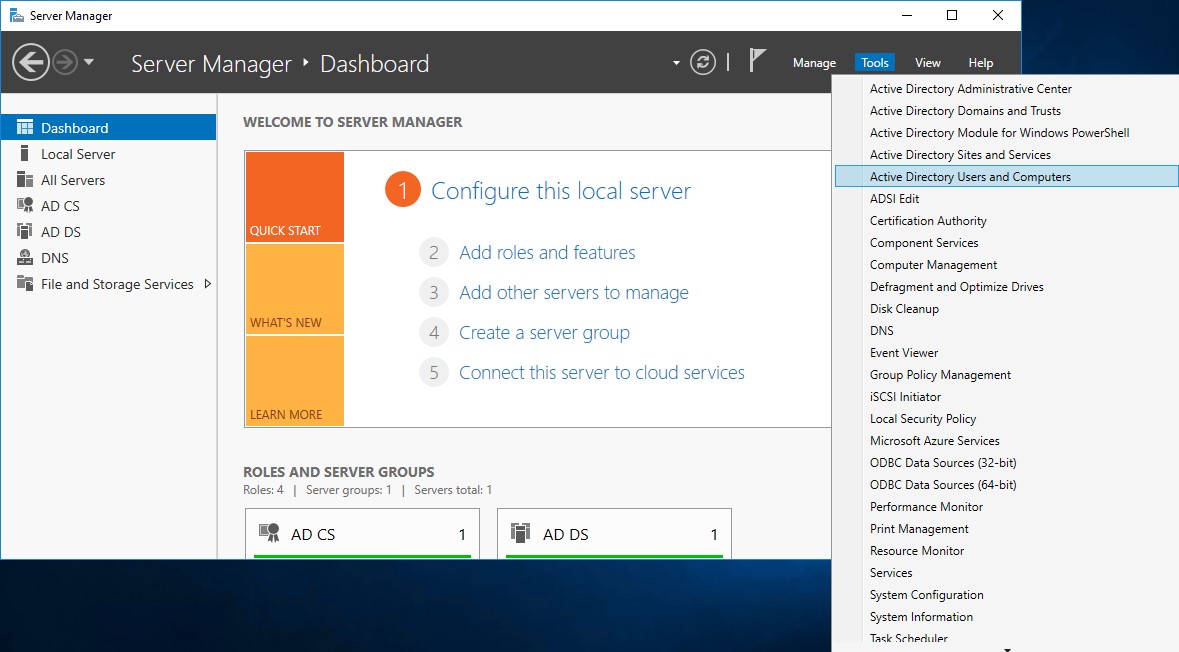Screen dimensions: 1179x652
Task: Click AD DS icon in roles tile
Action: pyautogui.click(x=520, y=533)
